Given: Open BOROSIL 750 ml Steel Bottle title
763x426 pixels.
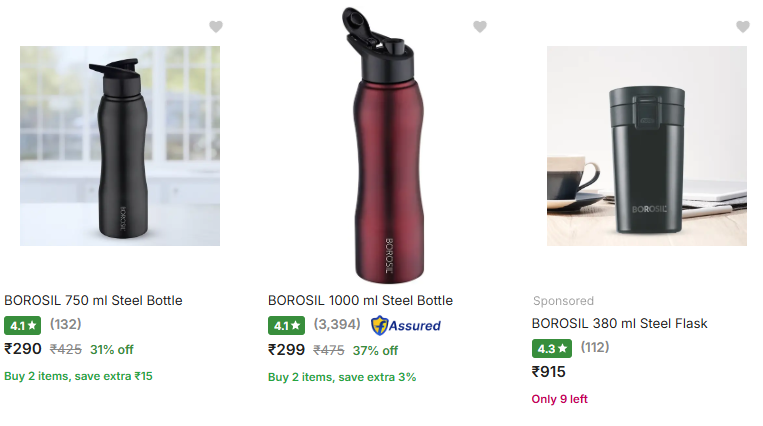Looking at the screenshot, I should [x=93, y=300].
